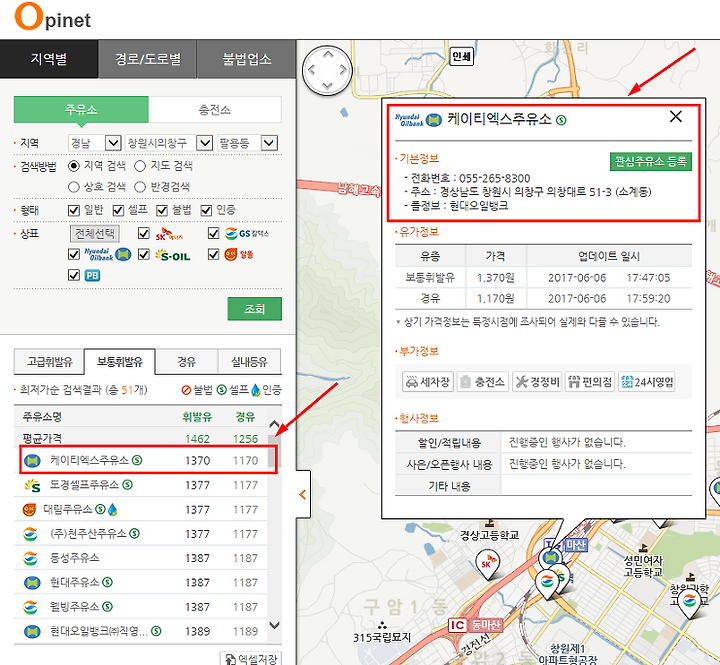Toggle the Hyundai Oilbank brand checkbox

point(73,254)
